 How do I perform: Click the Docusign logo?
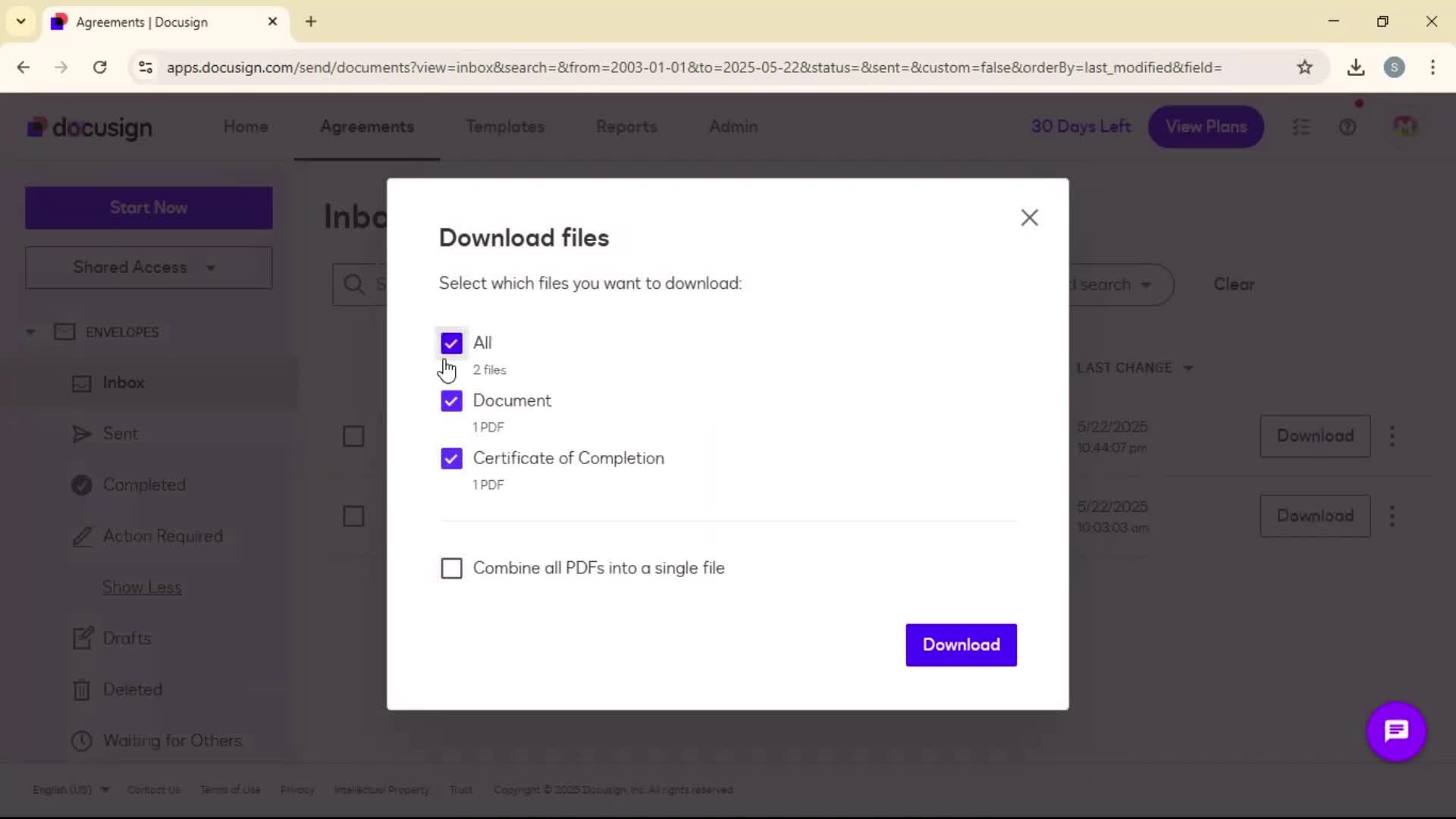click(x=89, y=127)
